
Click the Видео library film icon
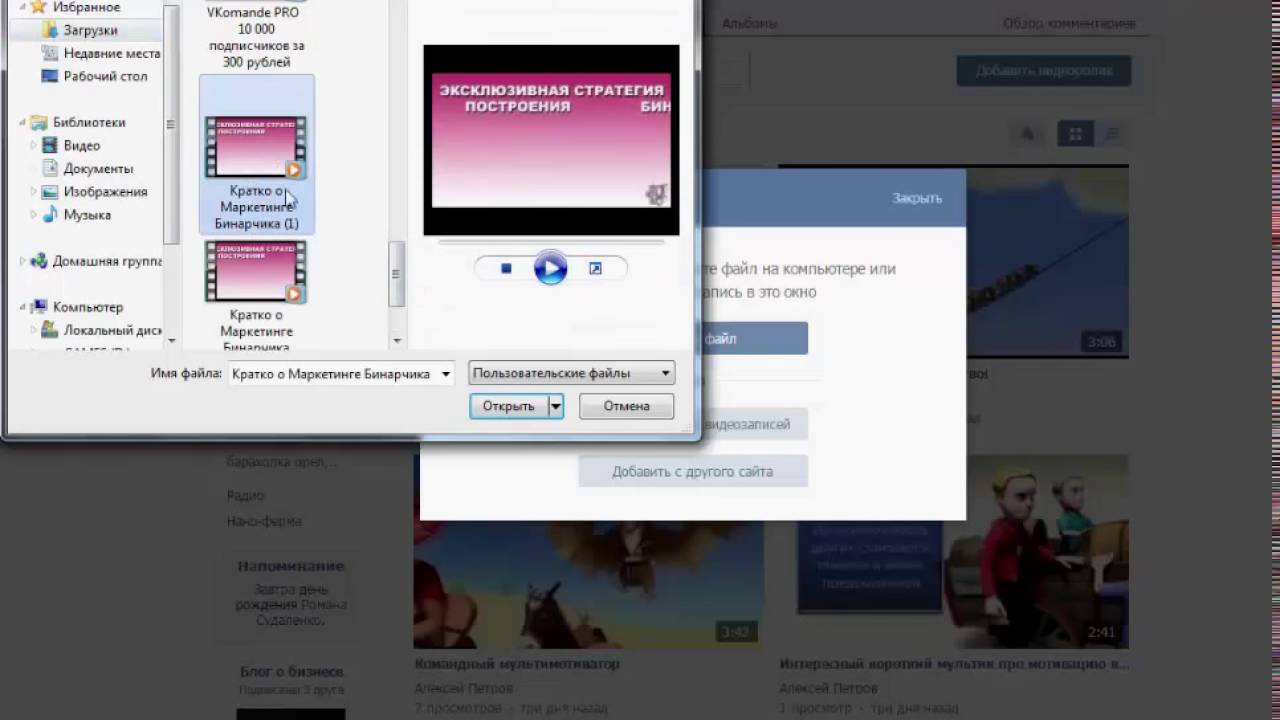[x=50, y=145]
